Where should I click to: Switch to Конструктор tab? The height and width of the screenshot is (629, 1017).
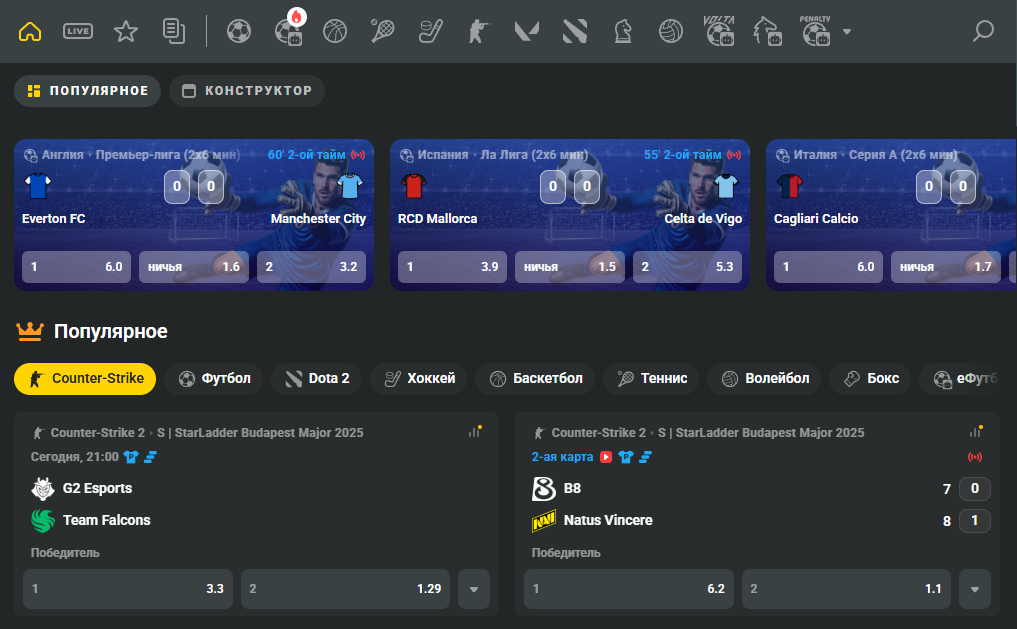[247, 91]
